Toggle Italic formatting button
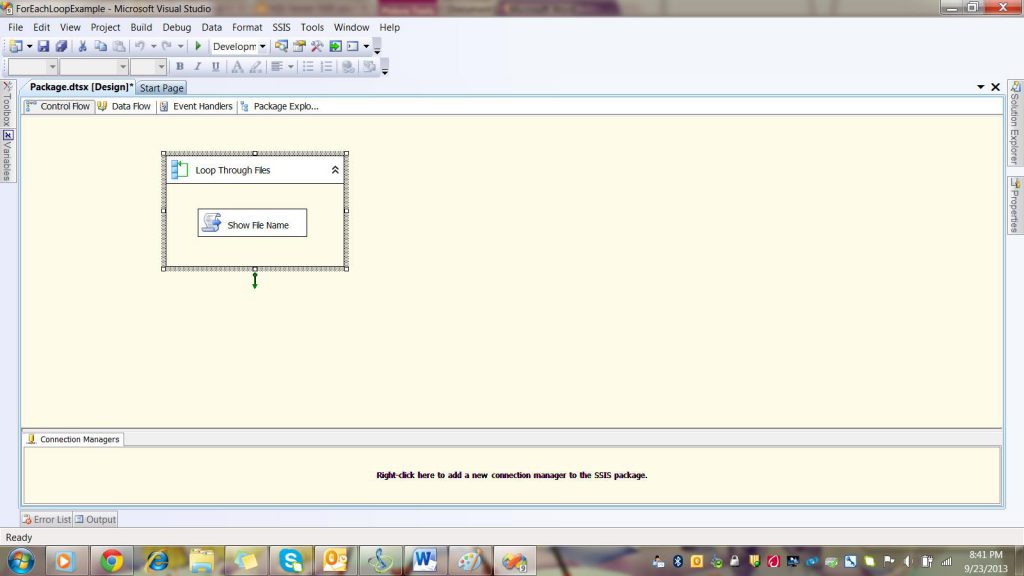Screen dimensions: 1024x576 197,67
